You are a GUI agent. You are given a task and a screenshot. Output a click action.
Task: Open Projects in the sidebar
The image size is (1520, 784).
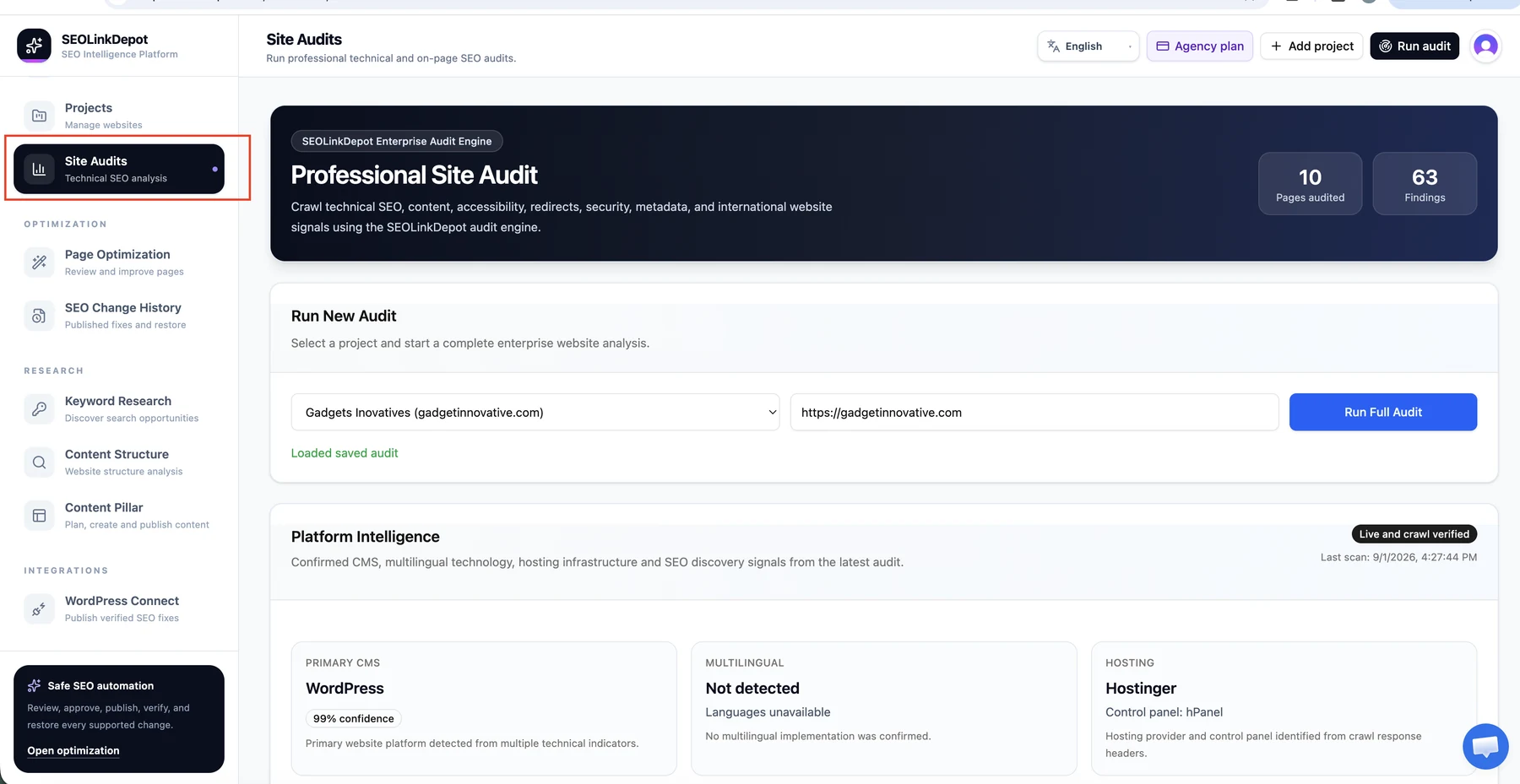tap(119, 116)
